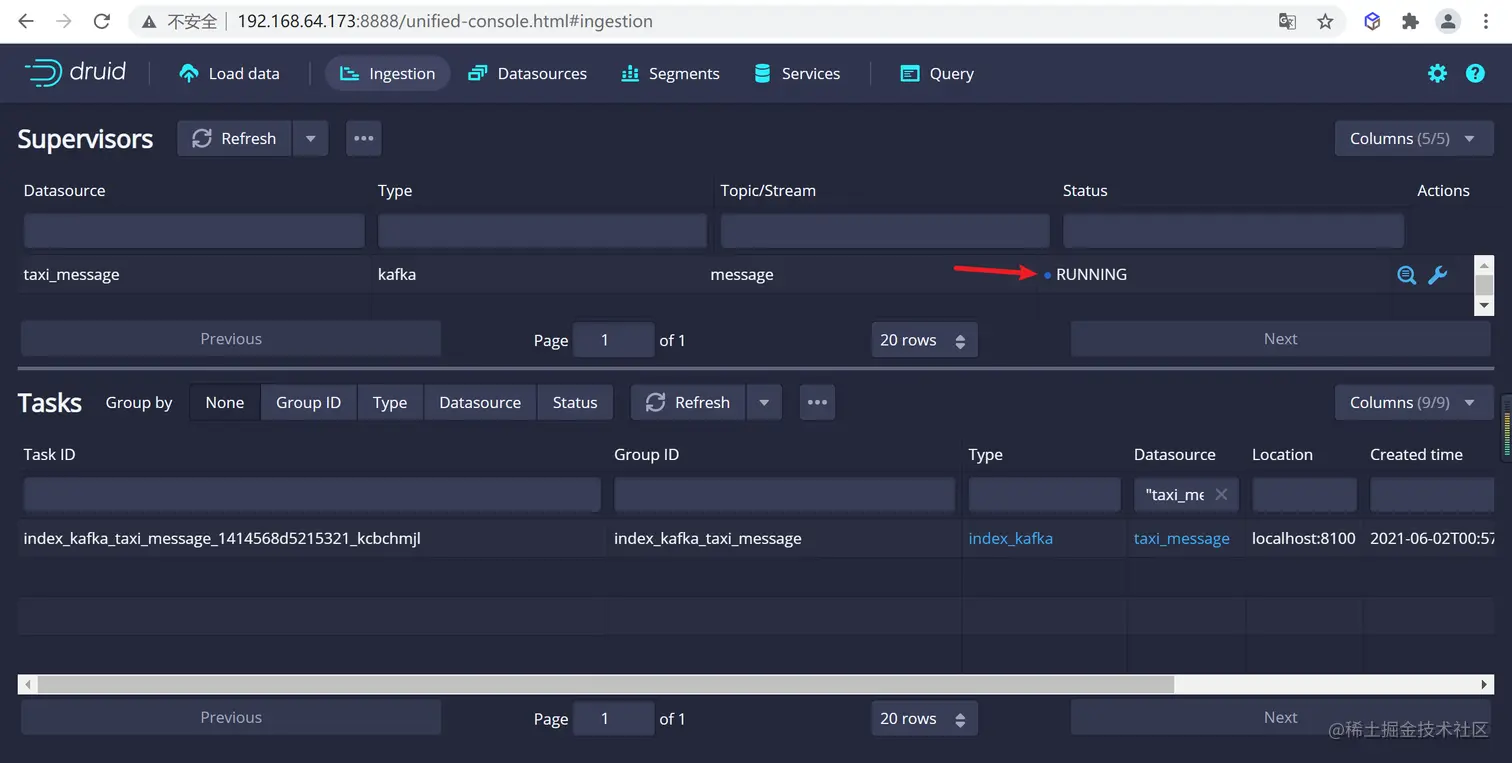
Task: Click the index_kafka type link
Action: point(1011,538)
